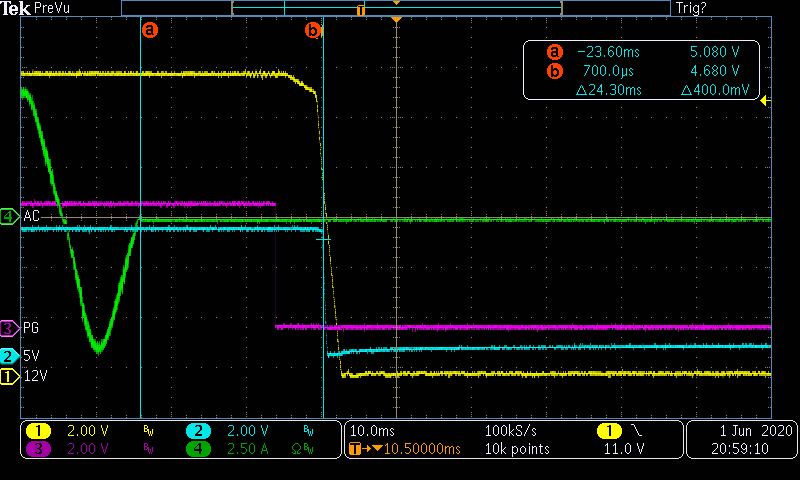Screen dimensions: 800x480
Task: Click cursor marker 'b' above the graticule
Action: point(313,31)
